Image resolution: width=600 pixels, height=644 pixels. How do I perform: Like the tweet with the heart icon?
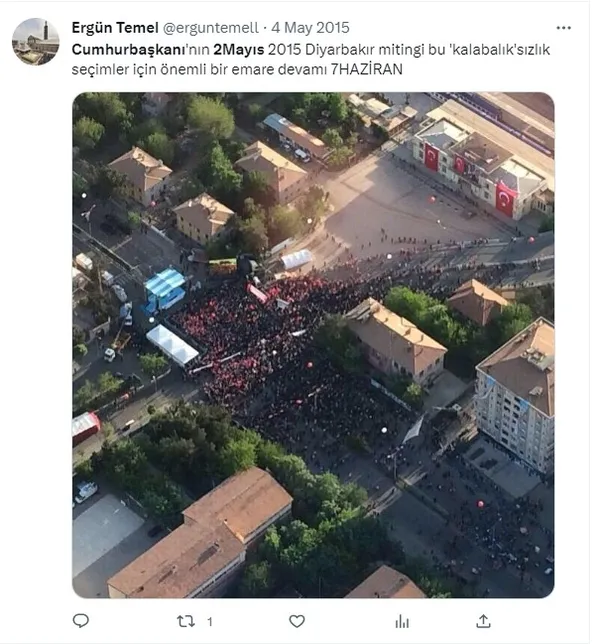coord(297,621)
